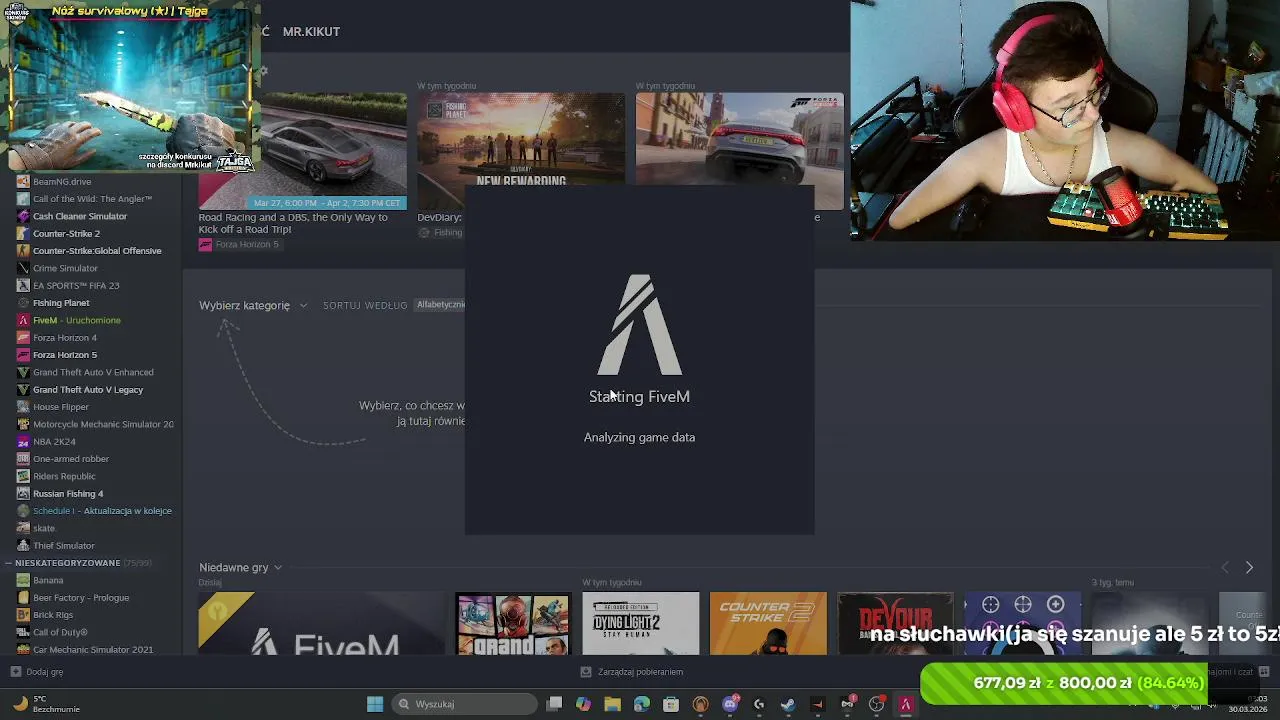Select Riders Republic in the game list
Viewport: 1280px width, 720px height.
coord(64,476)
